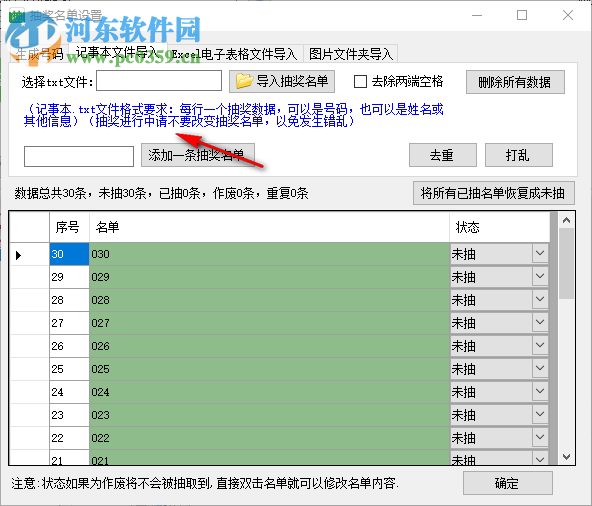Minimize the 抽奖名单设置 window
The image size is (592, 506).
click(477, 15)
